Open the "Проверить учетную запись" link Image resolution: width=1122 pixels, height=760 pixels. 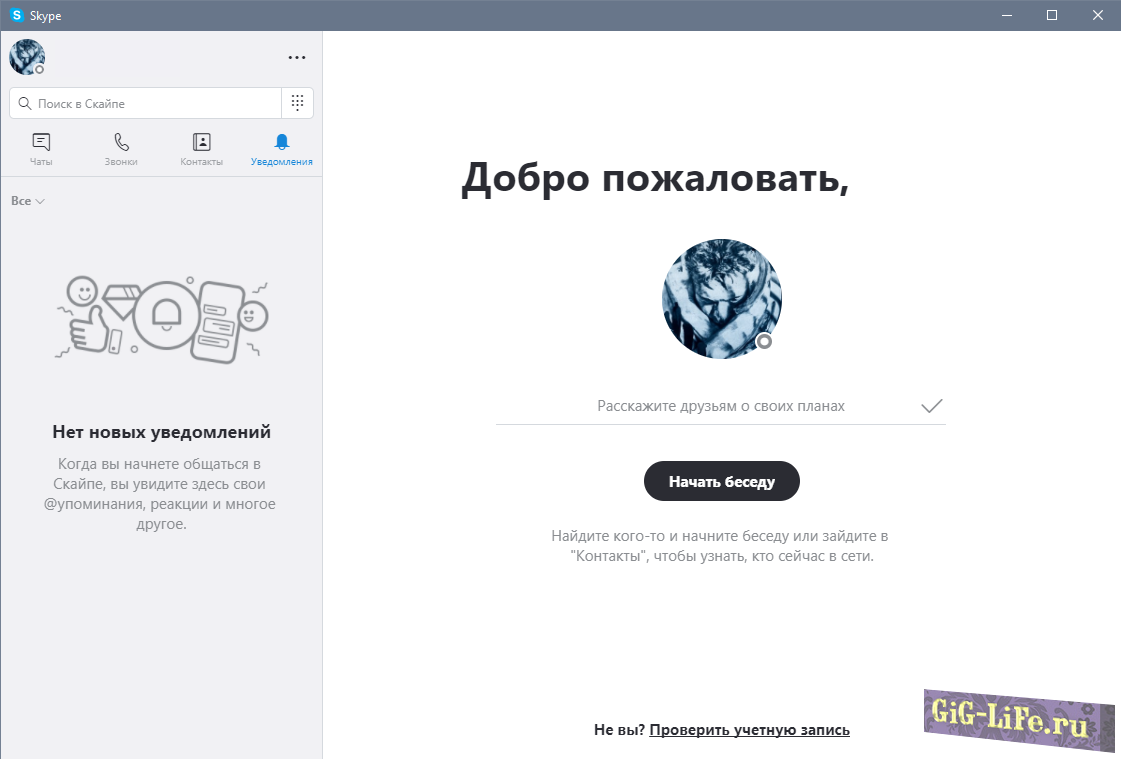pyautogui.click(x=749, y=730)
